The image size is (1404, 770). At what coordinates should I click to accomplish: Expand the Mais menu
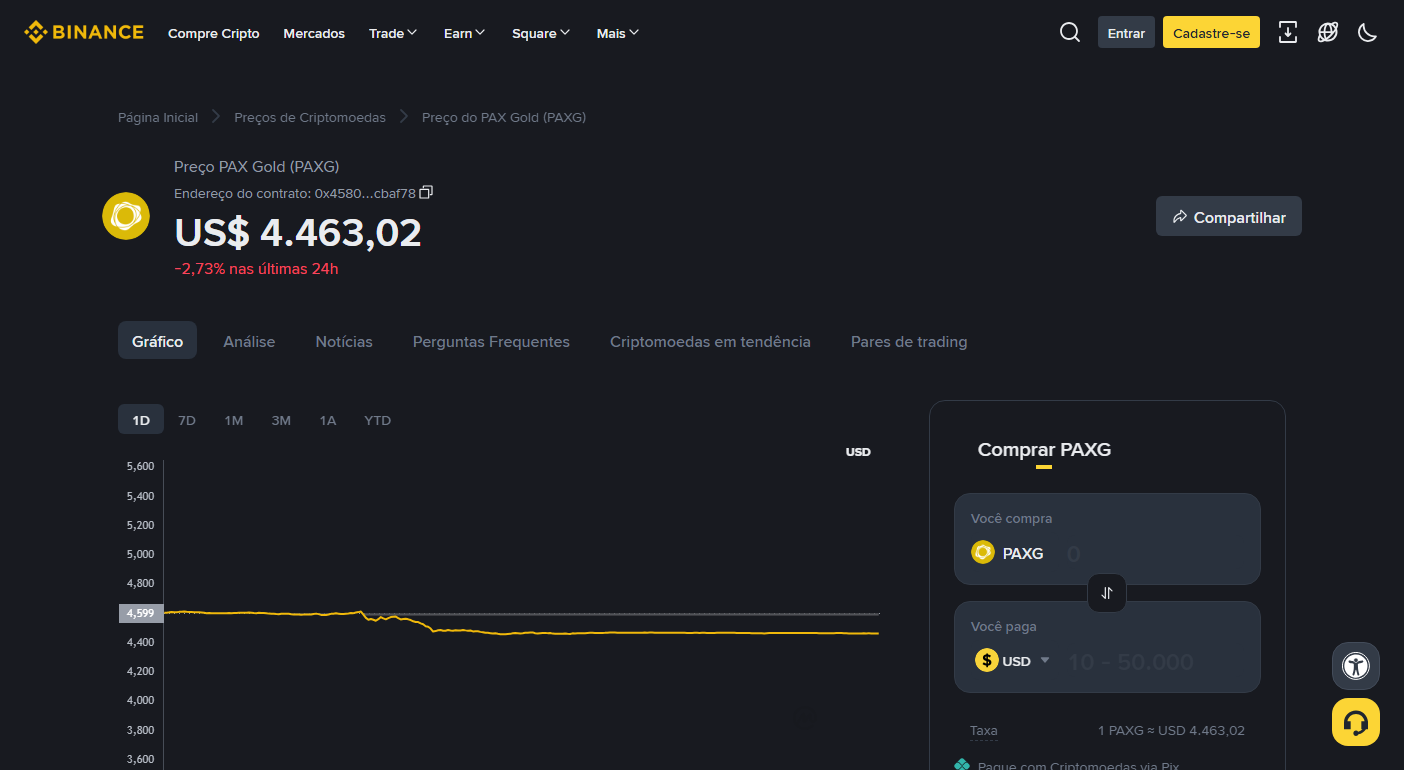coord(617,33)
